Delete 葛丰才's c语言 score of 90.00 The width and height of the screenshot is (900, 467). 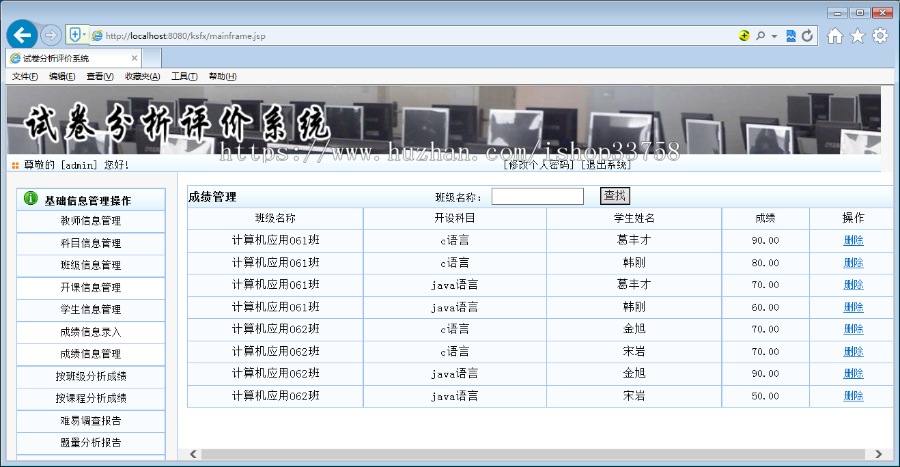coord(854,240)
